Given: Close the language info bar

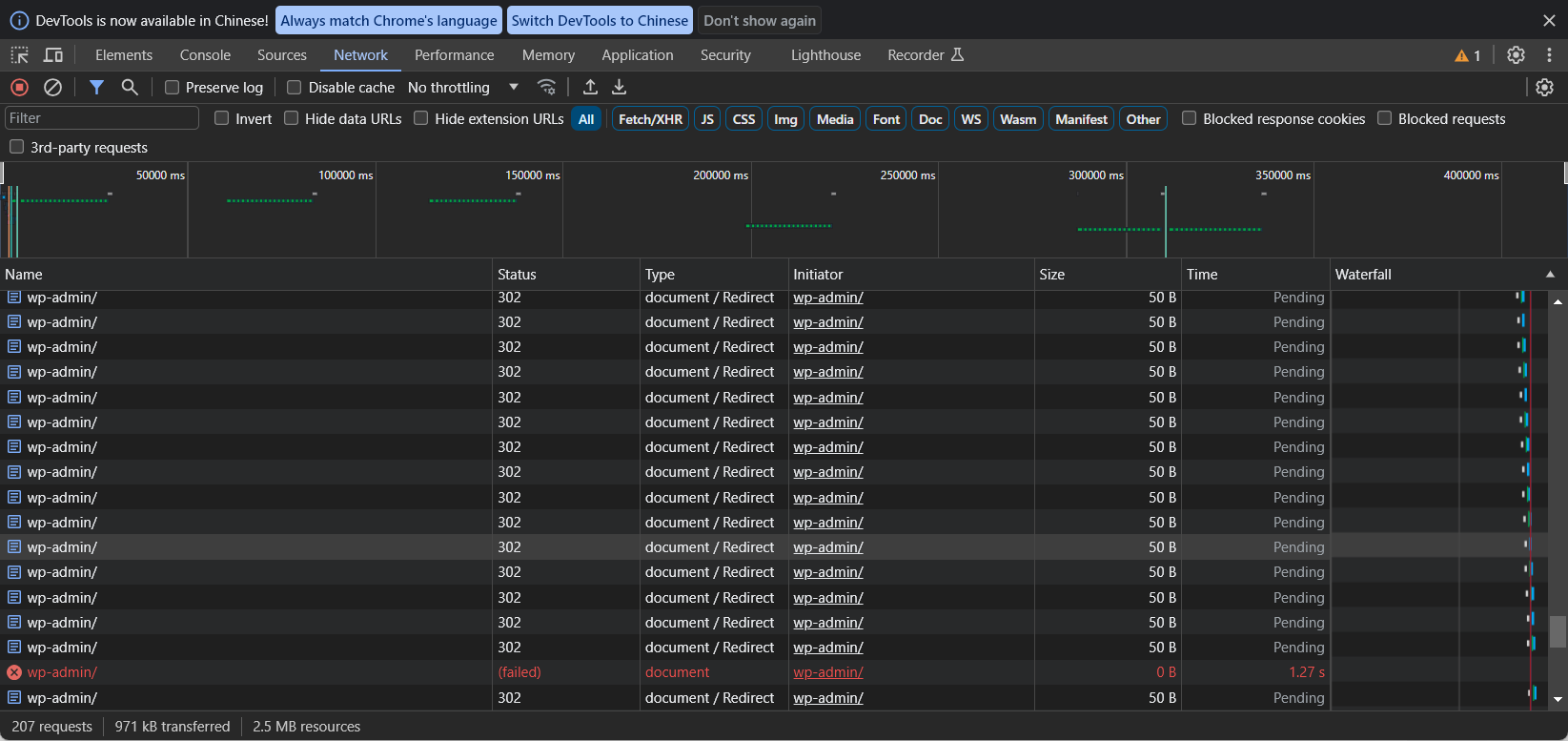Looking at the screenshot, I should 1549,20.
